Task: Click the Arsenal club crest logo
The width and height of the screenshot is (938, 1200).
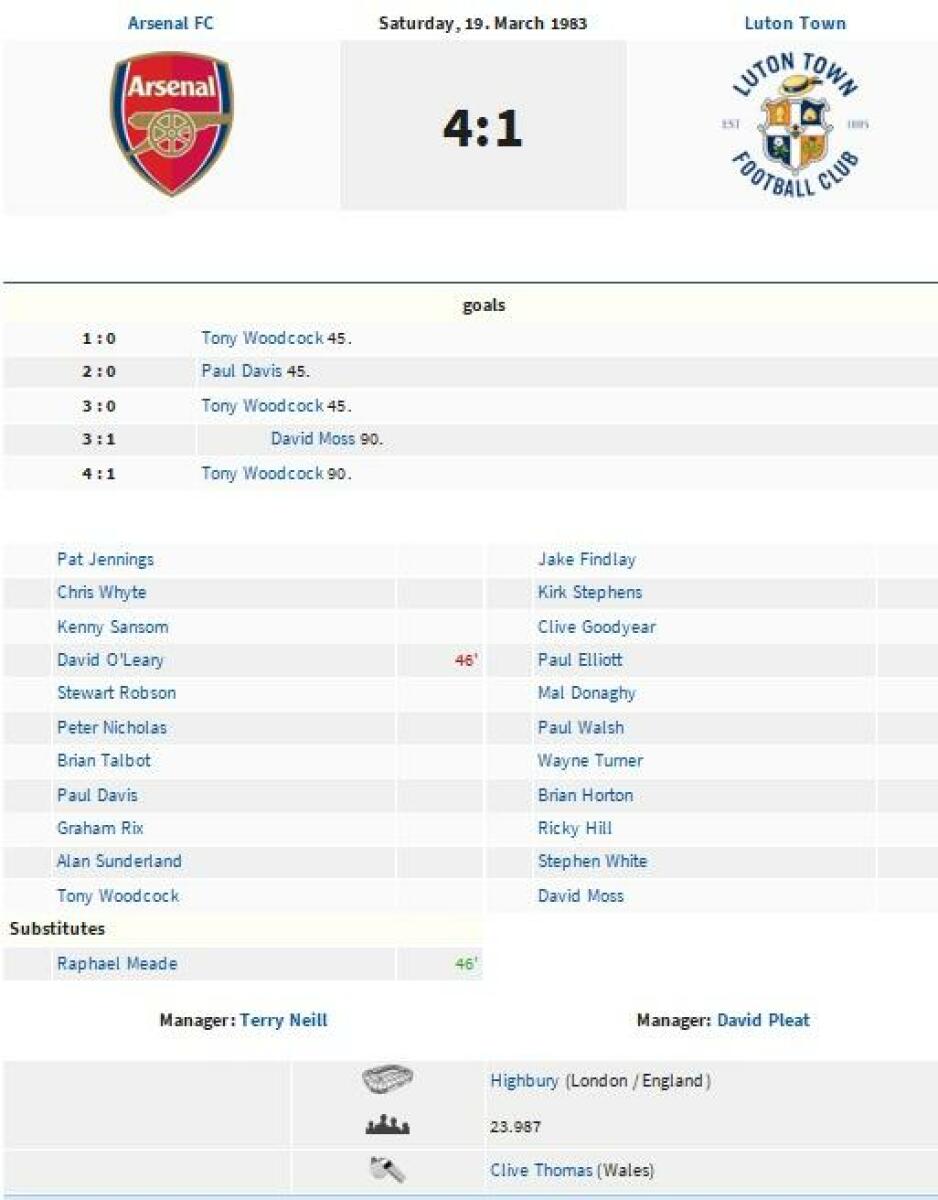Action: (171, 124)
